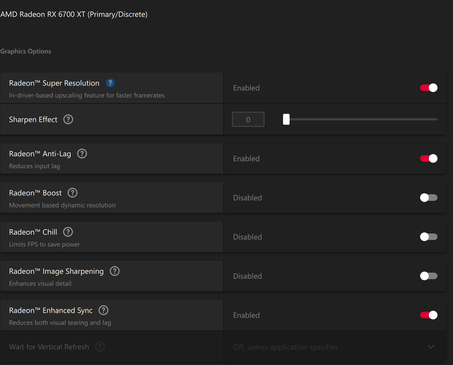Click the Sharpen Effect value field
The width and height of the screenshot is (453, 365).
248,119
